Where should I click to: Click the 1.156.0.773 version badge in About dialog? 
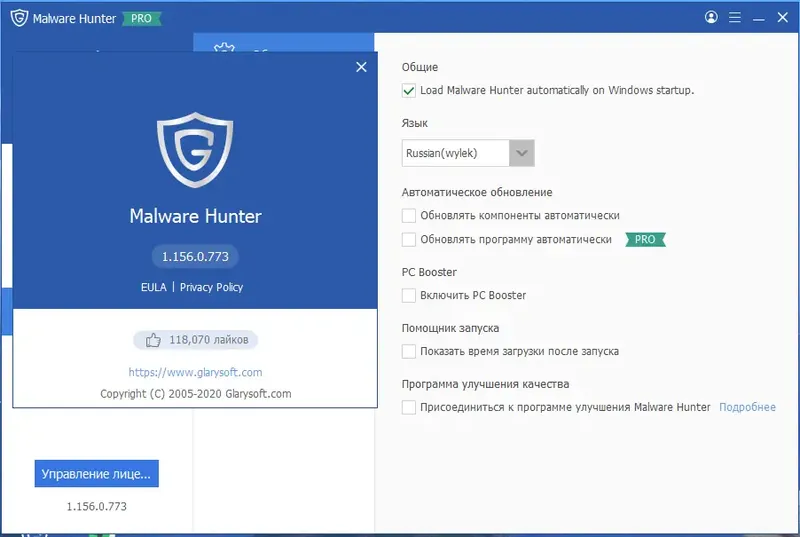(x=195, y=257)
